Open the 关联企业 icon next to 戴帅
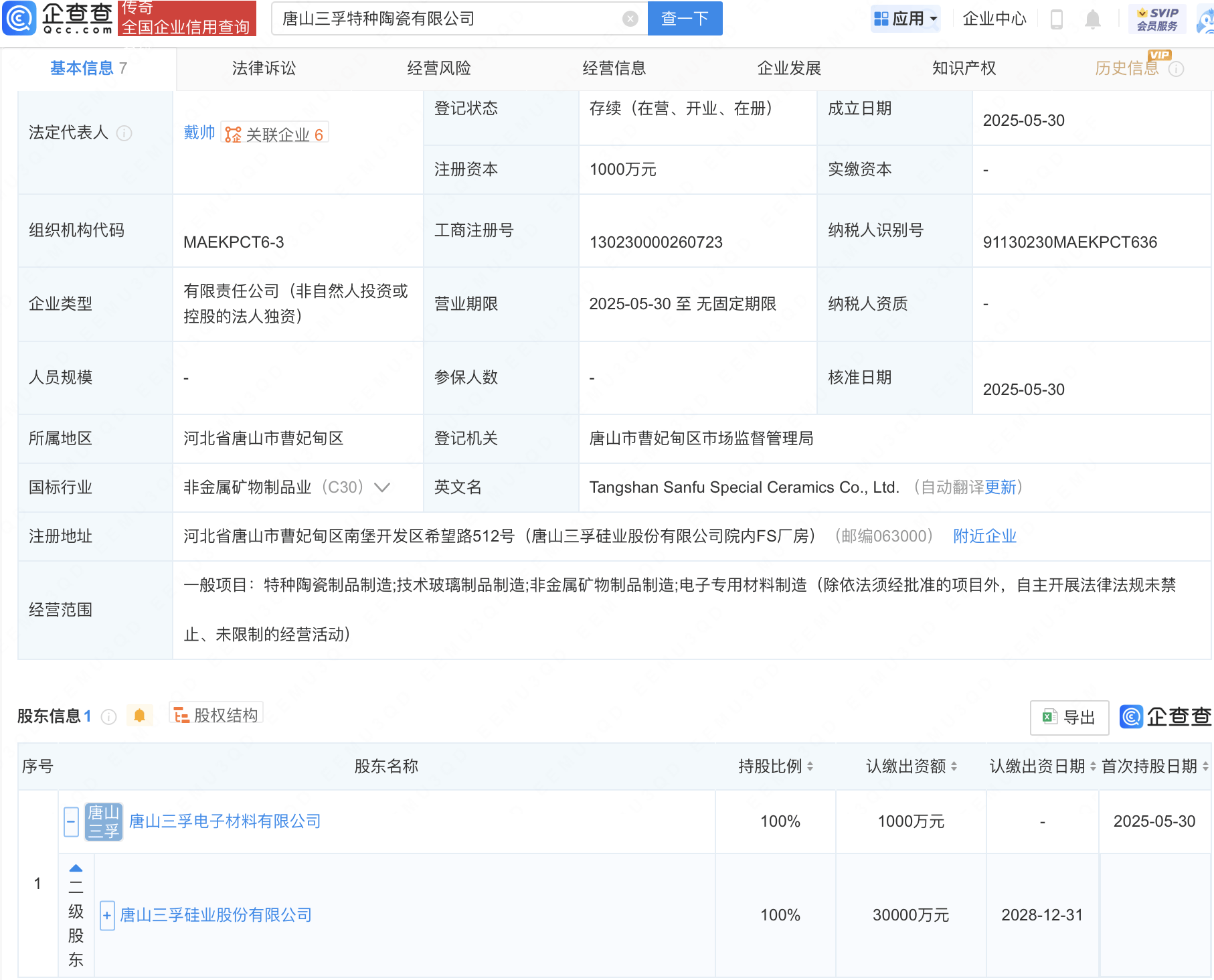Image resolution: width=1214 pixels, height=980 pixels. (x=231, y=133)
